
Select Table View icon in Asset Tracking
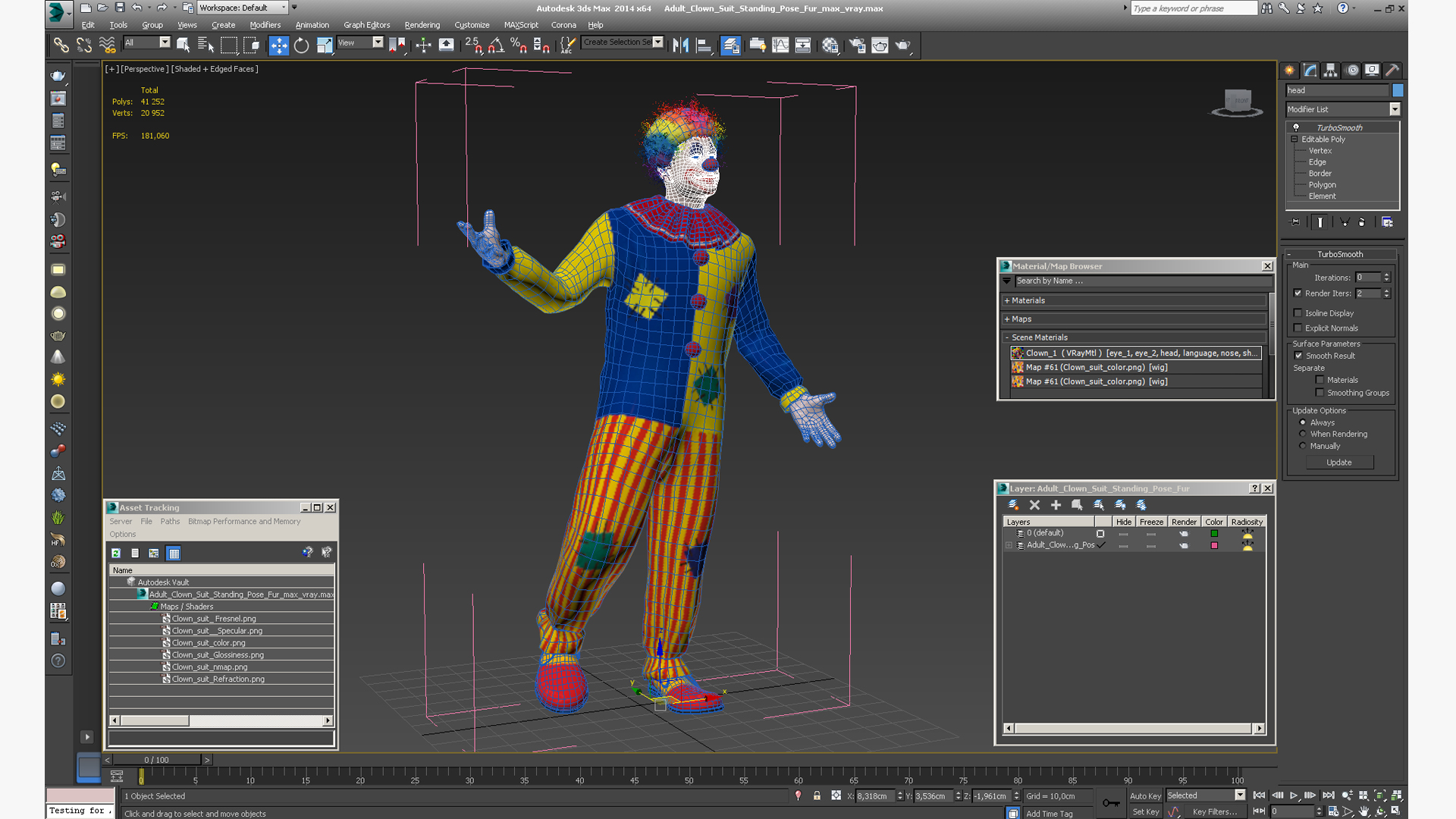coord(174,554)
